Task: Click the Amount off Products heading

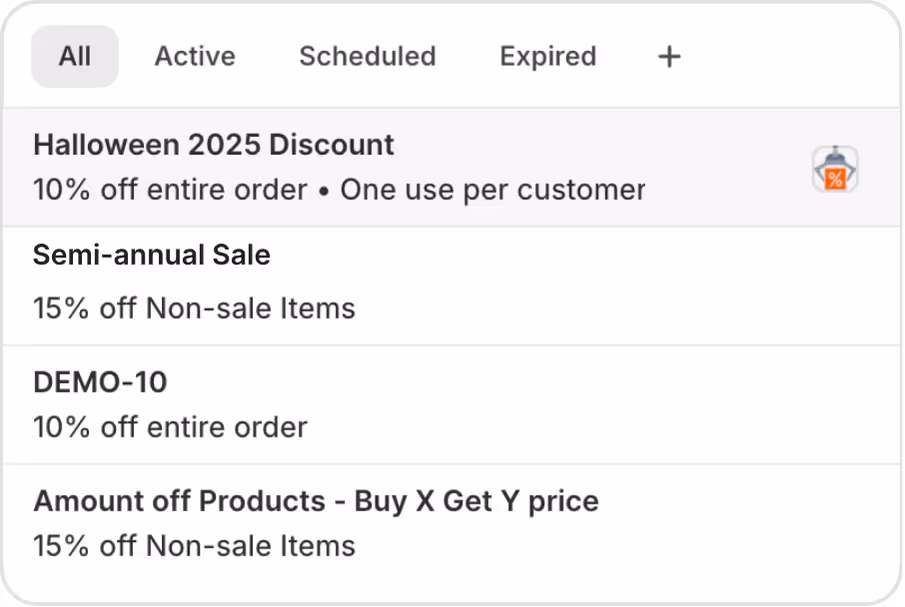Action: tap(315, 501)
